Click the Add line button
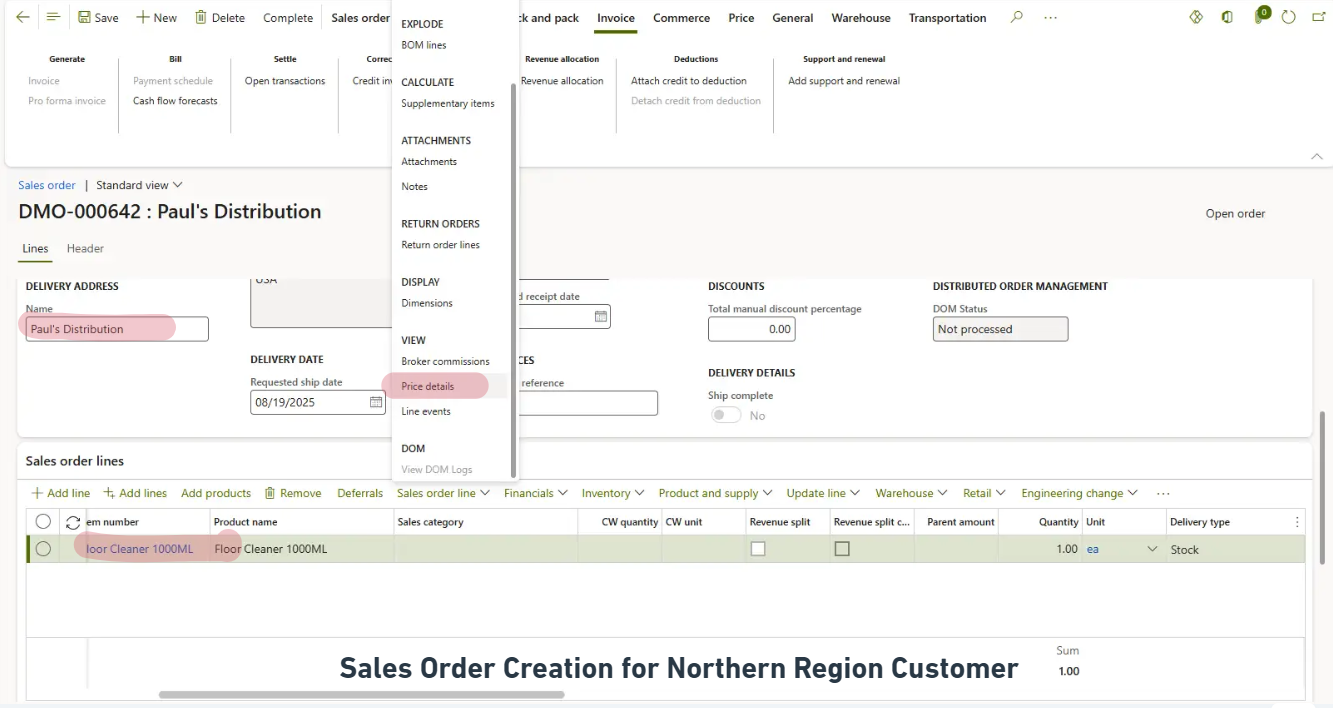Viewport: 1333px width, 708px height. point(61,493)
